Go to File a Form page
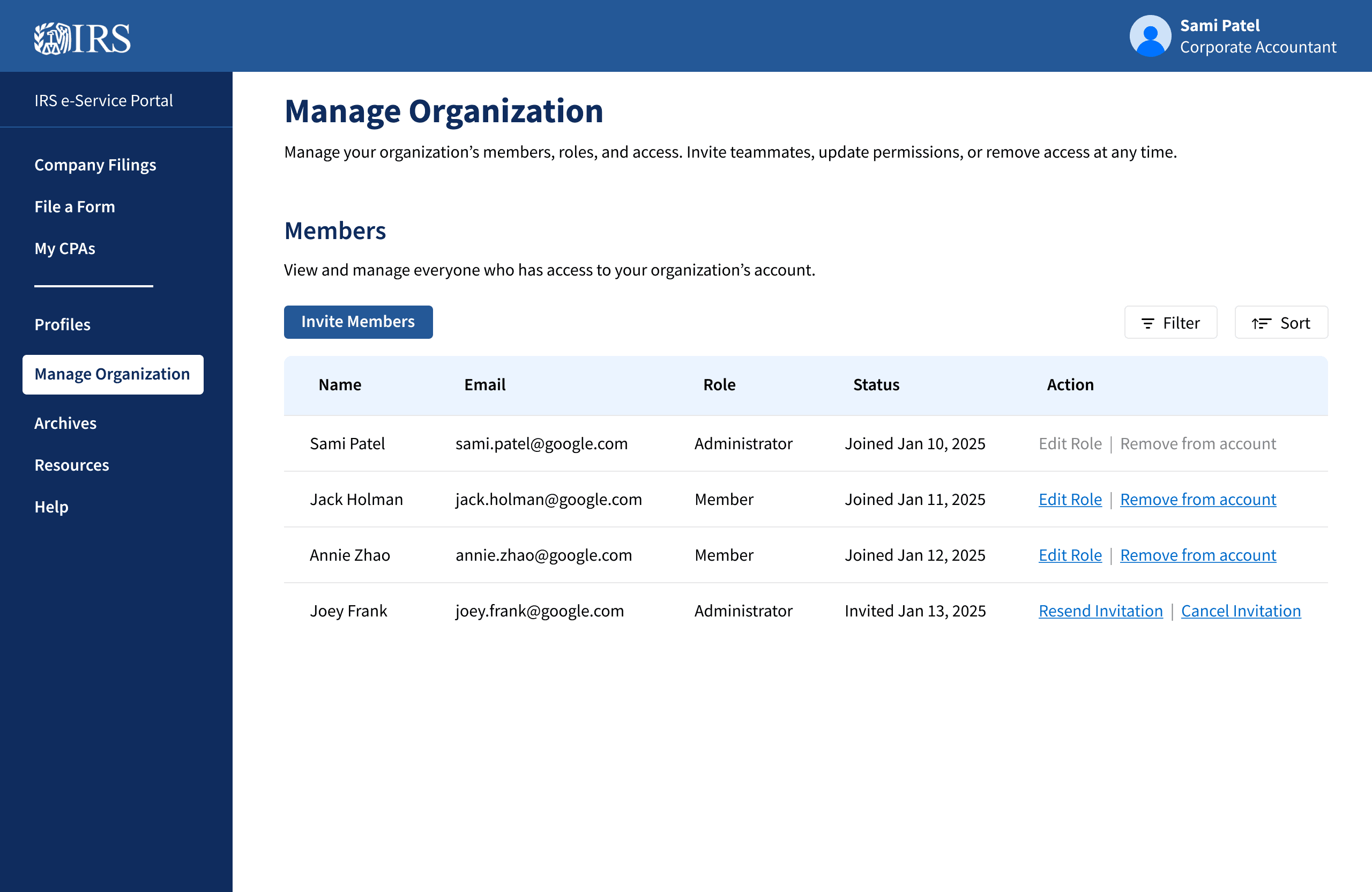The image size is (1372, 892). 75,206
